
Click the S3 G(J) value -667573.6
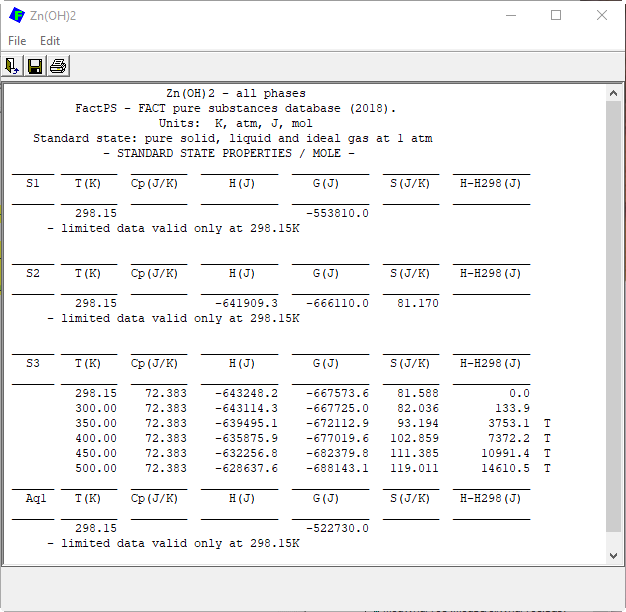tap(337, 393)
